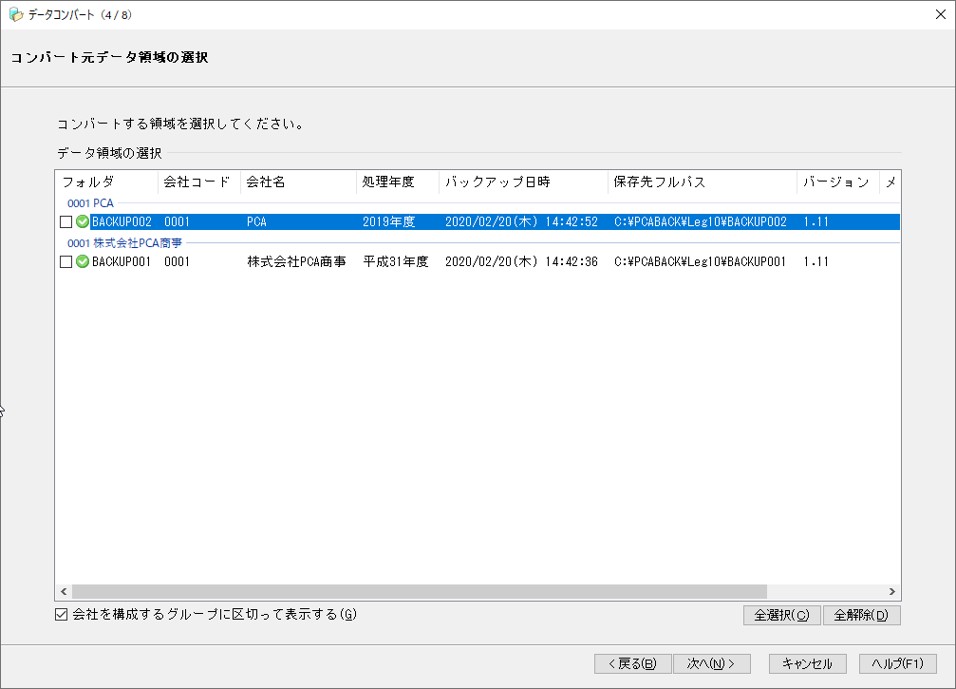
Task: Proceed with the 次へ button
Action: tap(711, 664)
